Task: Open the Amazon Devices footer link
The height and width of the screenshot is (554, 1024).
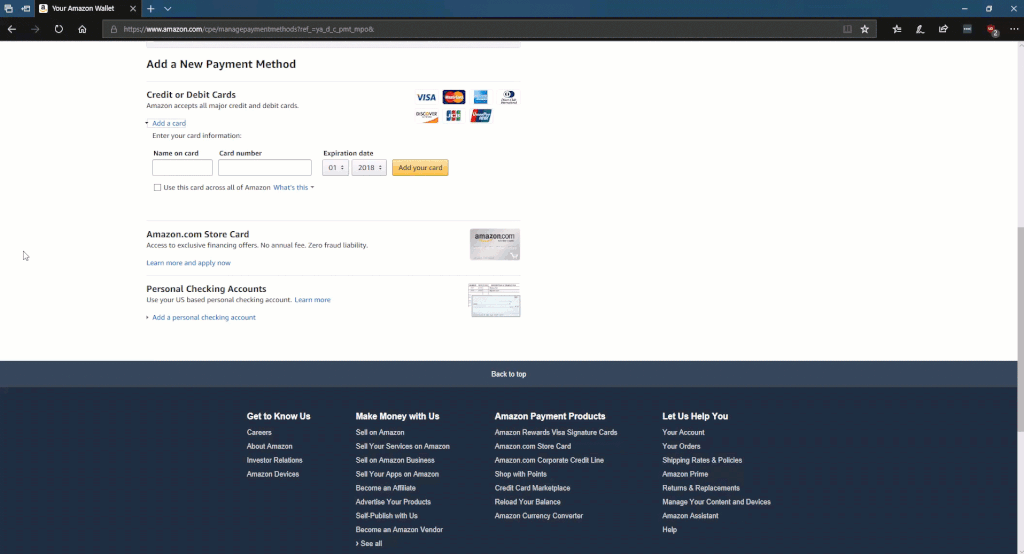Action: tap(273, 474)
